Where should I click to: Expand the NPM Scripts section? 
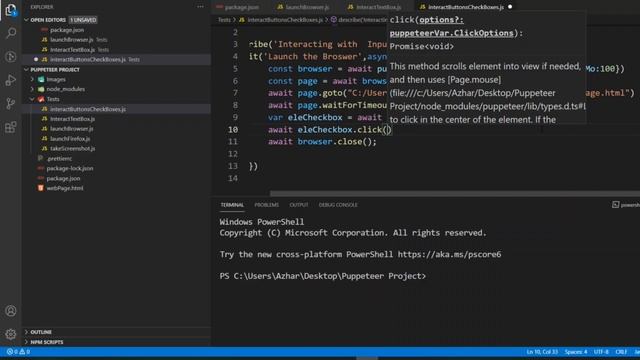(27, 342)
